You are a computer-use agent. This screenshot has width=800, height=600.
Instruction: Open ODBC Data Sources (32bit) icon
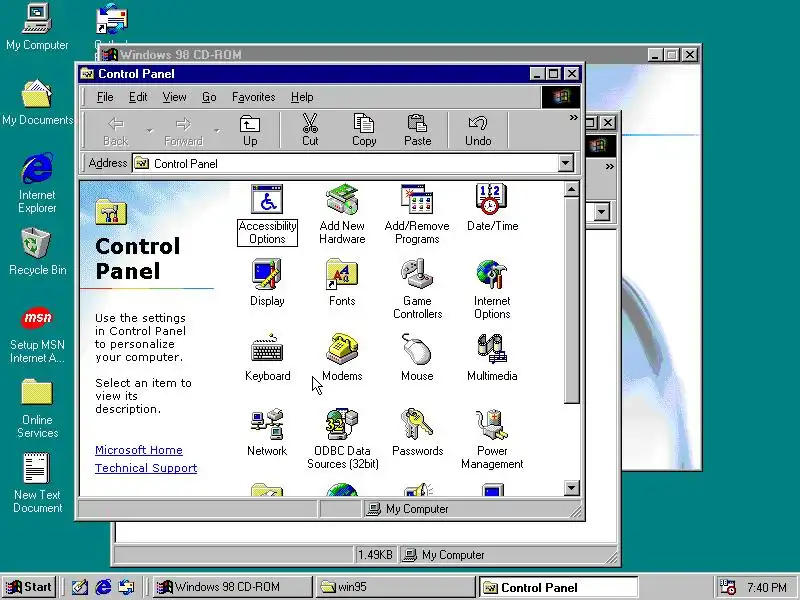pyautogui.click(x=342, y=439)
